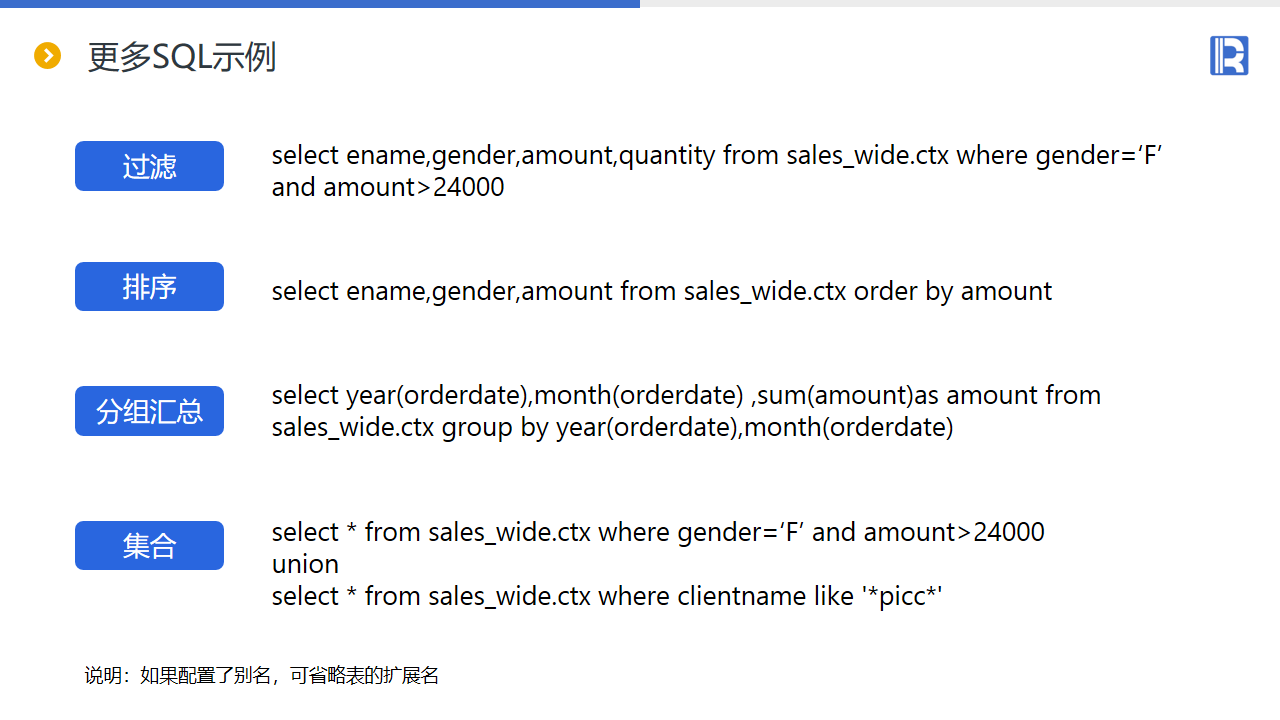
Task: Select the 排序 blue label button
Action: 149,287
